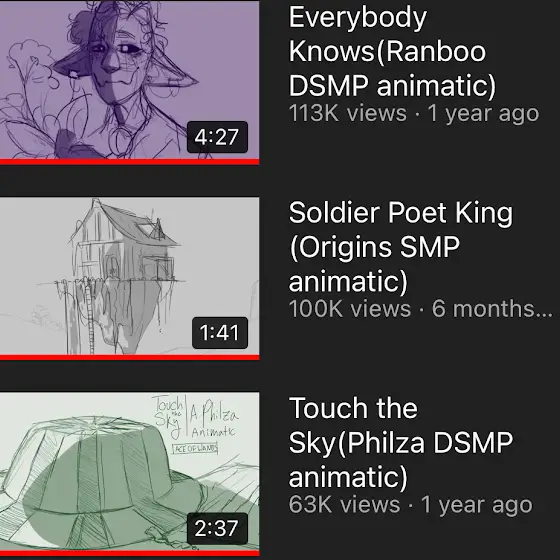560x560 pixels.
Task: Open the Everybody Knows (Ranboo DSMP animatic) title
Action: [x=392, y=51]
